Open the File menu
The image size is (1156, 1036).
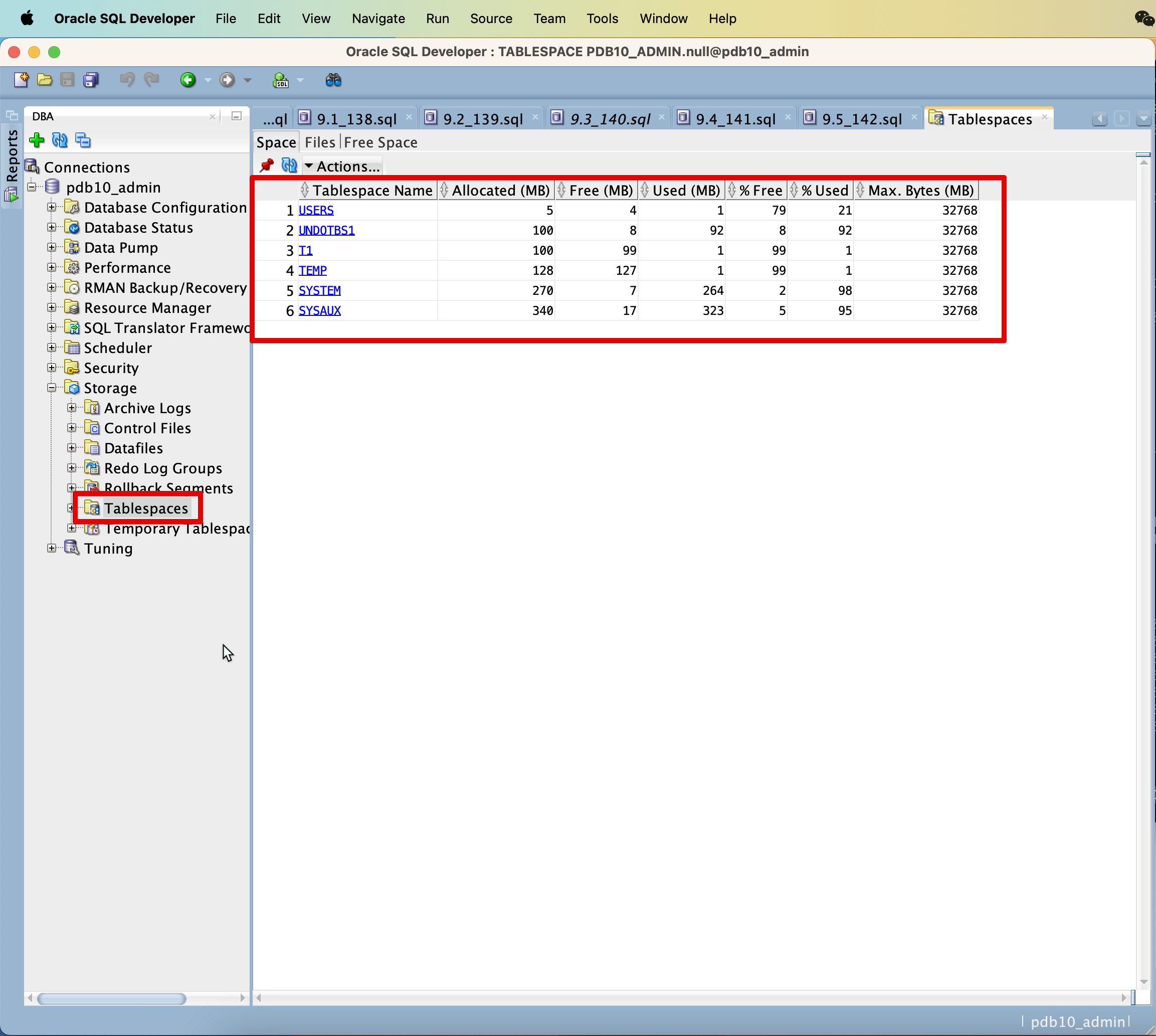226,18
